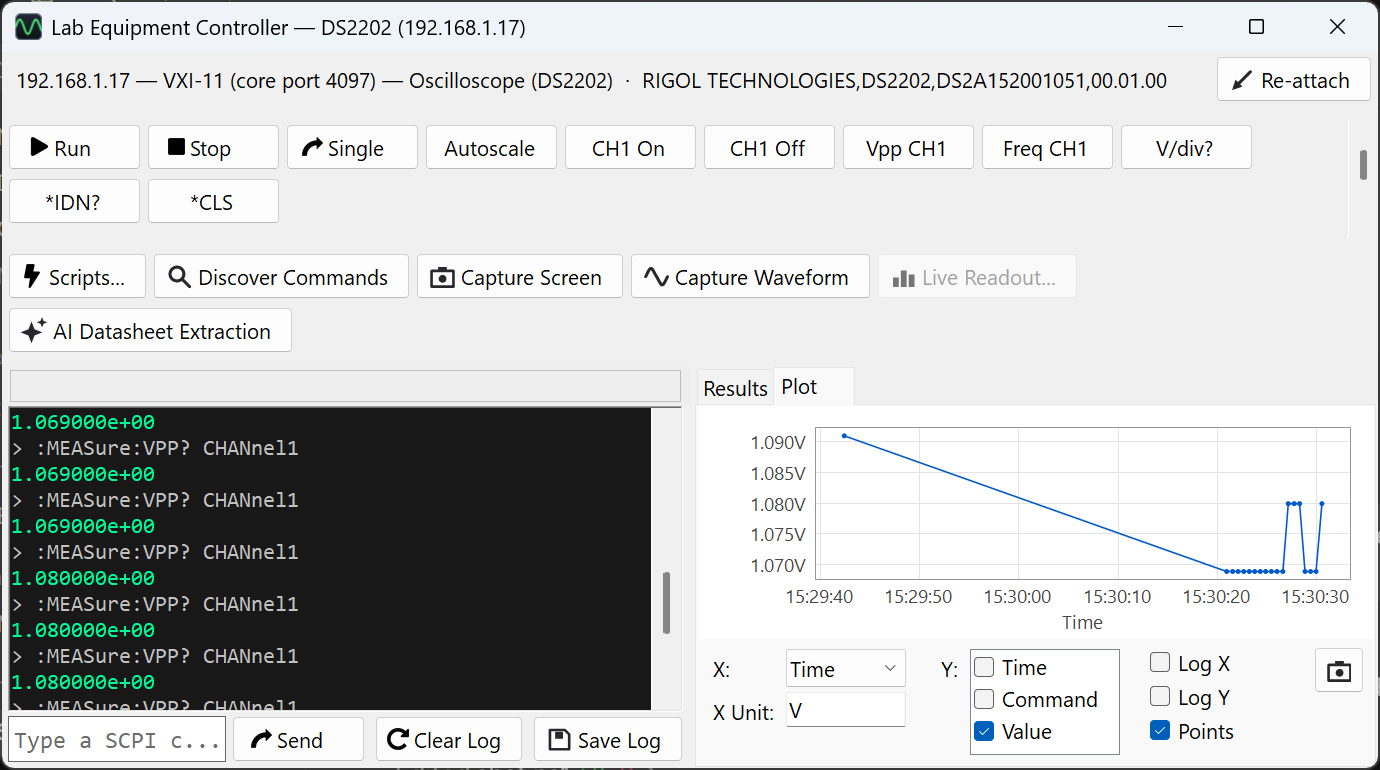Screen dimensions: 1380x770
Task: Check the Command option in Y list
Action: click(984, 700)
